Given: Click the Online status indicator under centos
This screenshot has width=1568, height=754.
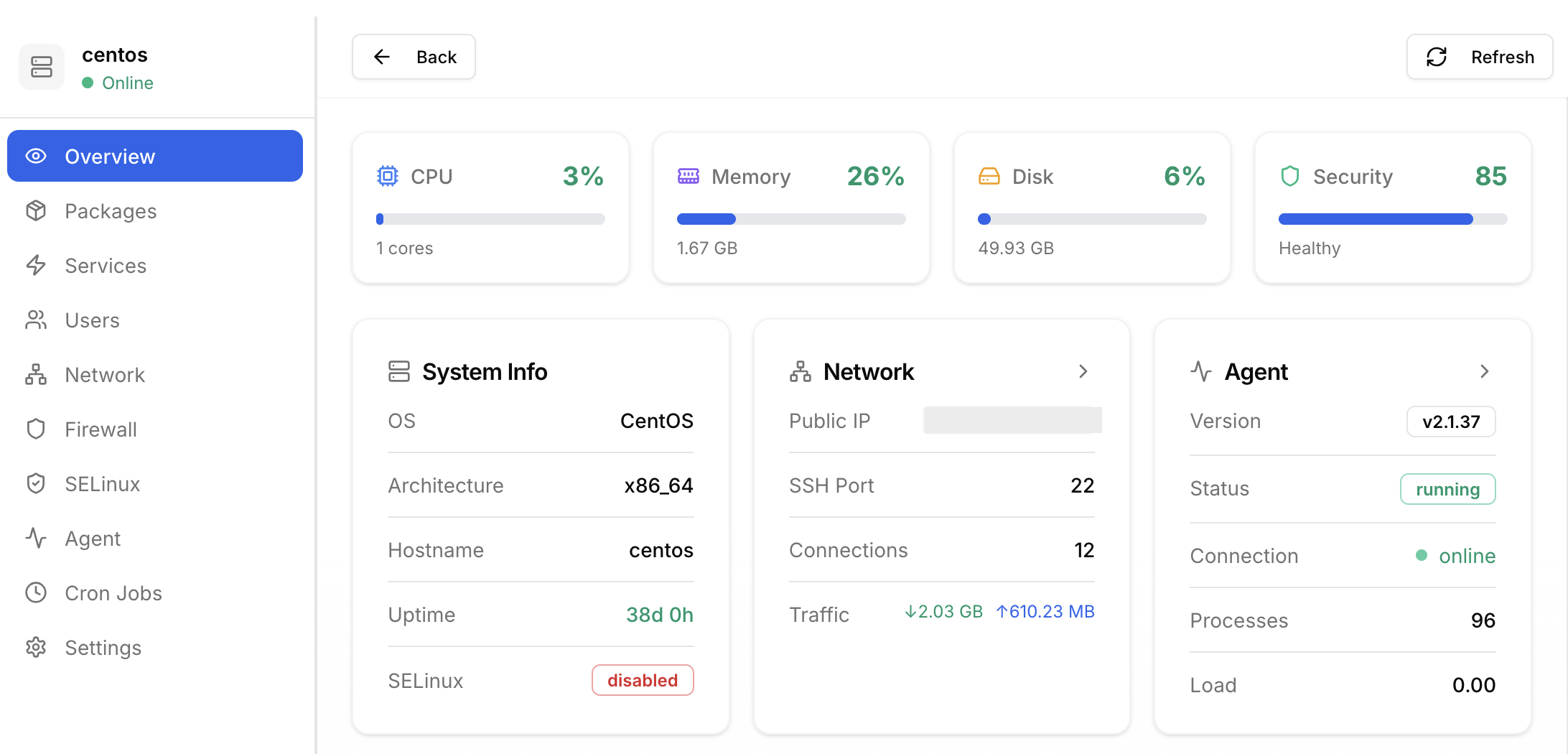Looking at the screenshot, I should [118, 83].
